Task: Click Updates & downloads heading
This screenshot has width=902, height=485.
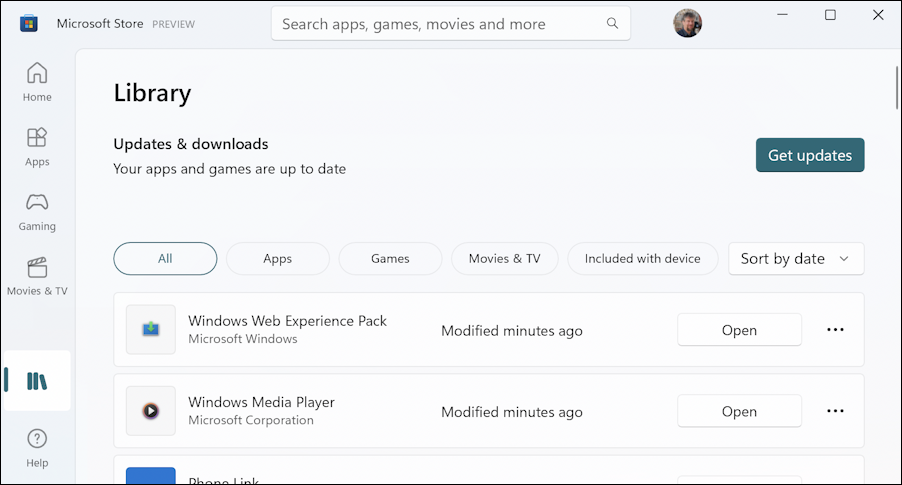Action: (191, 144)
